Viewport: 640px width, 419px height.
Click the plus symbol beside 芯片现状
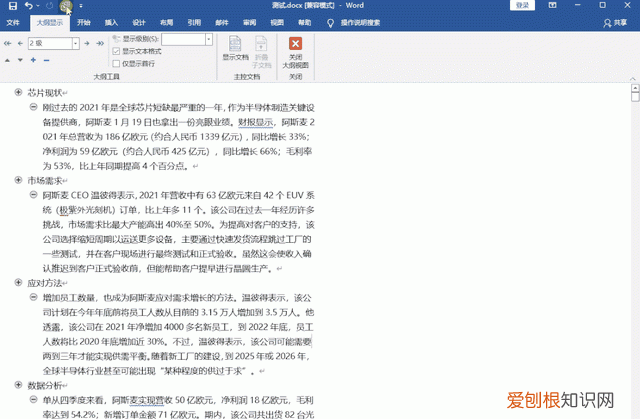[x=18, y=93]
